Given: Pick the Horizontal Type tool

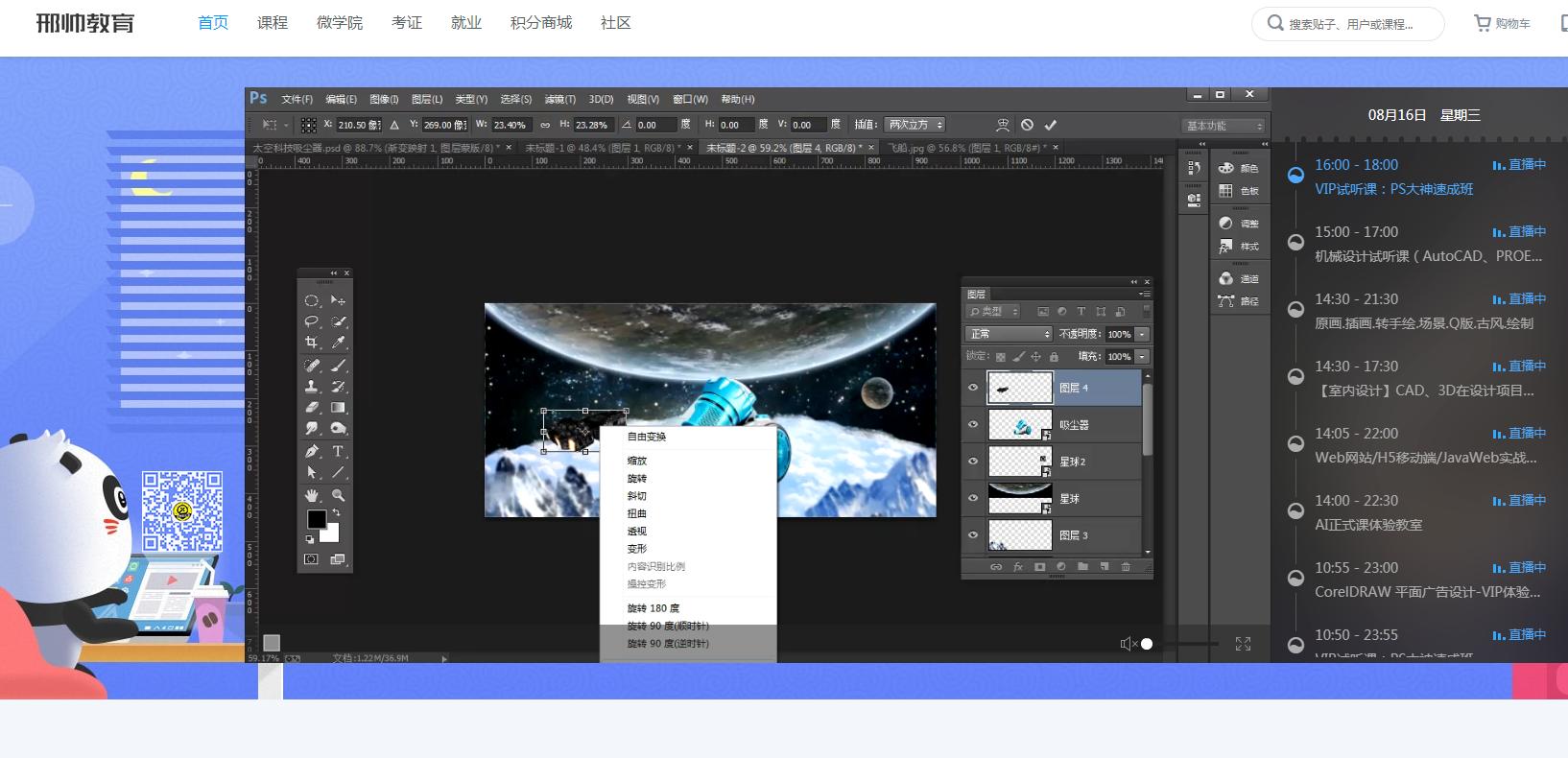Looking at the screenshot, I should click(x=338, y=451).
